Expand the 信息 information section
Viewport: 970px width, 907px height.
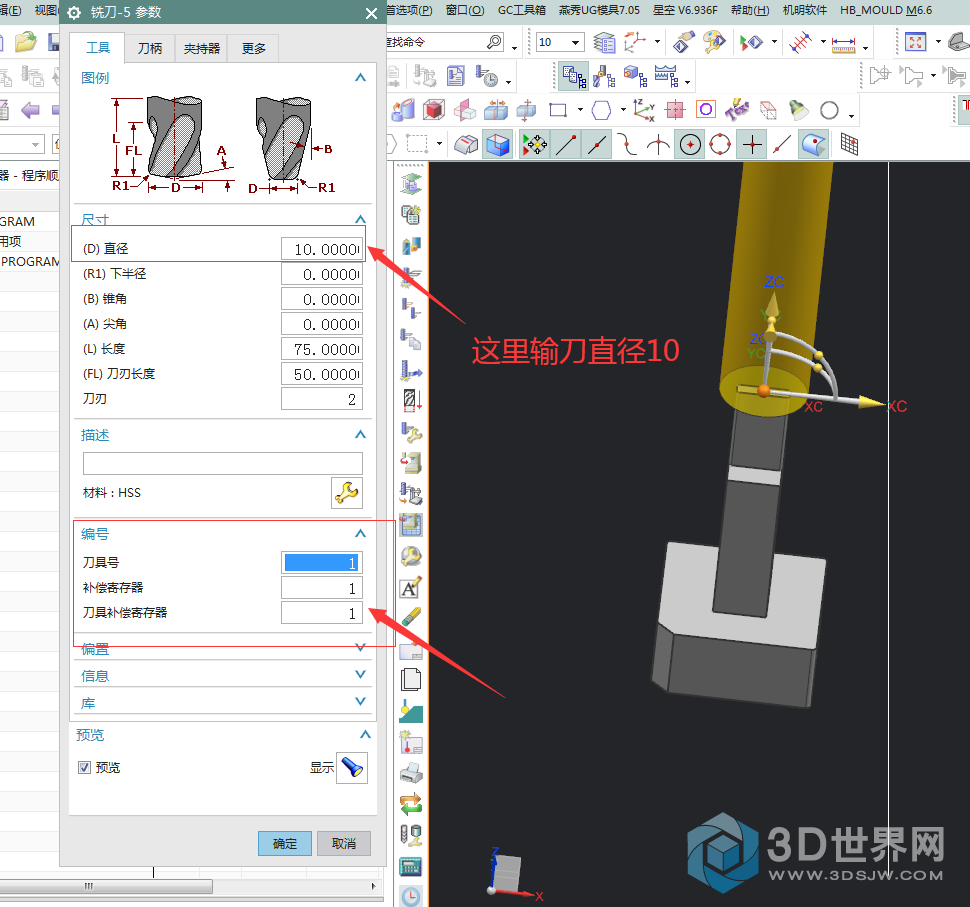pyautogui.click(x=361, y=675)
